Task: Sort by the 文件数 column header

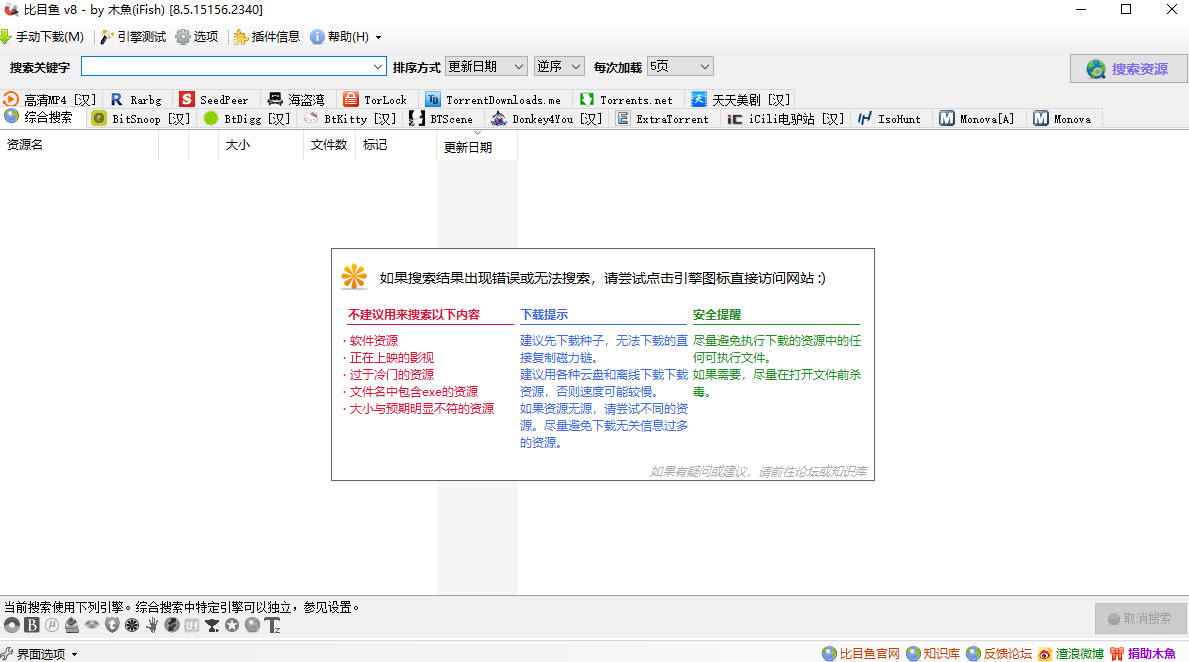Action: (329, 145)
